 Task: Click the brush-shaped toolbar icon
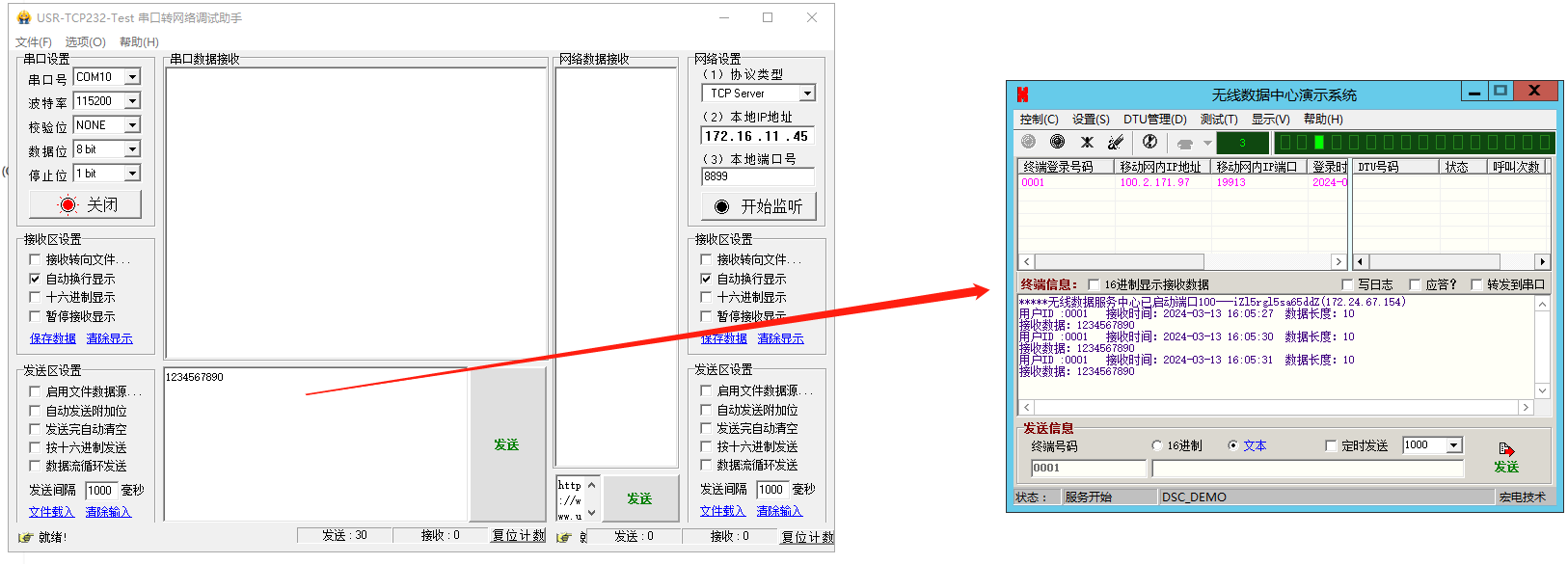1116,142
